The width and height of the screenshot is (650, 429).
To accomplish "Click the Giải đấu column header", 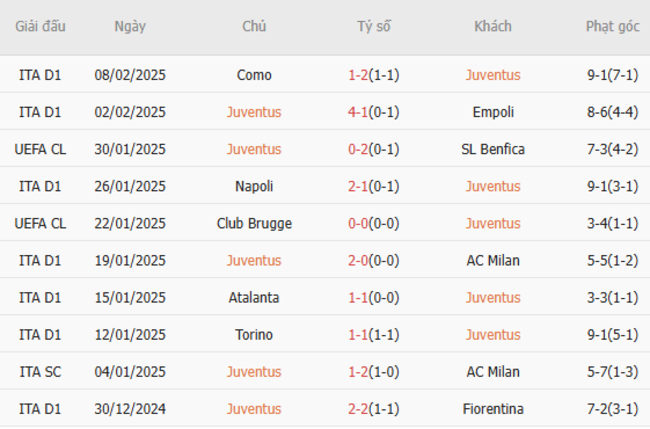I will pos(40,27).
